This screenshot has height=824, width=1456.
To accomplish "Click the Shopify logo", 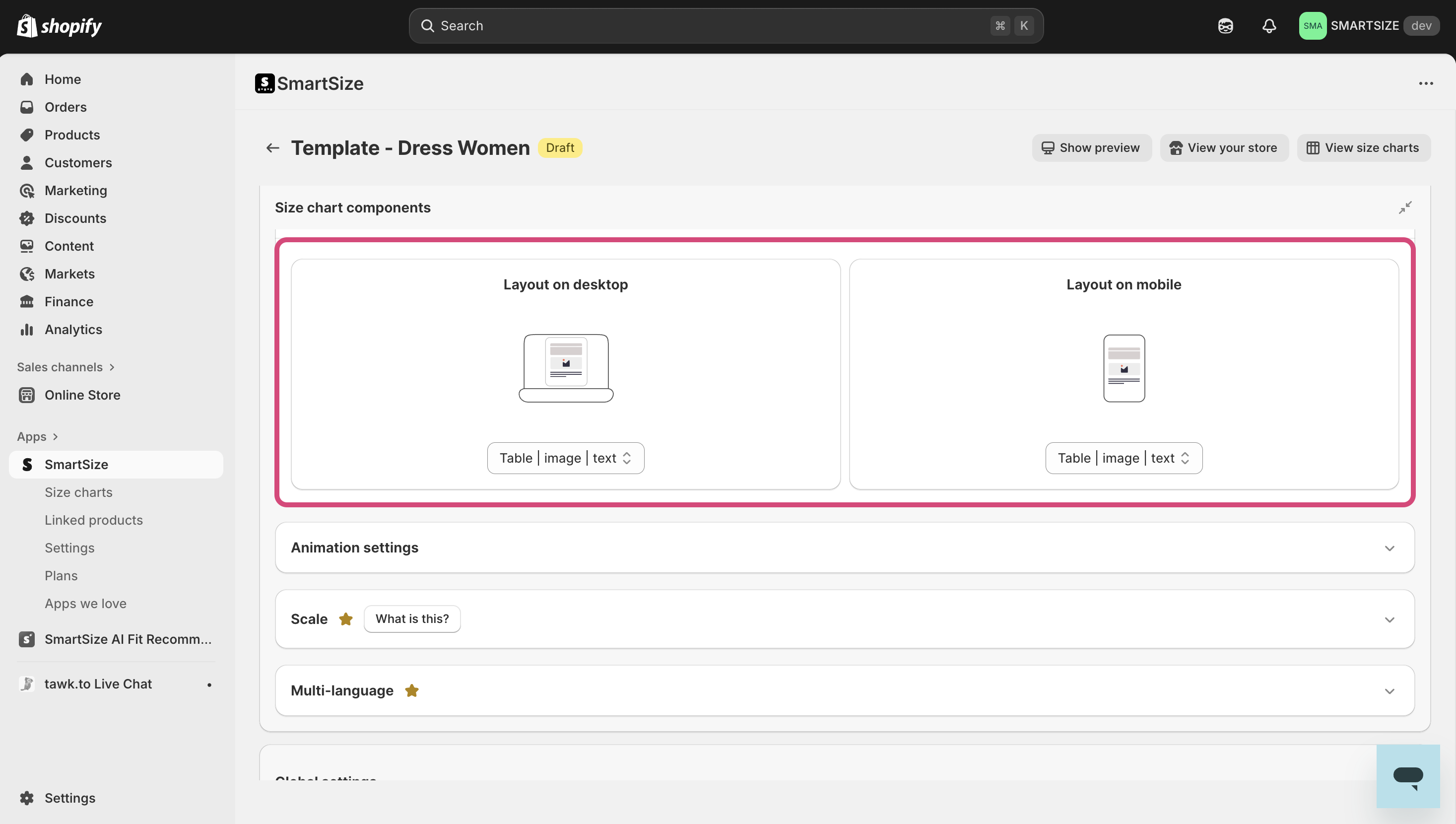I will click(60, 25).
